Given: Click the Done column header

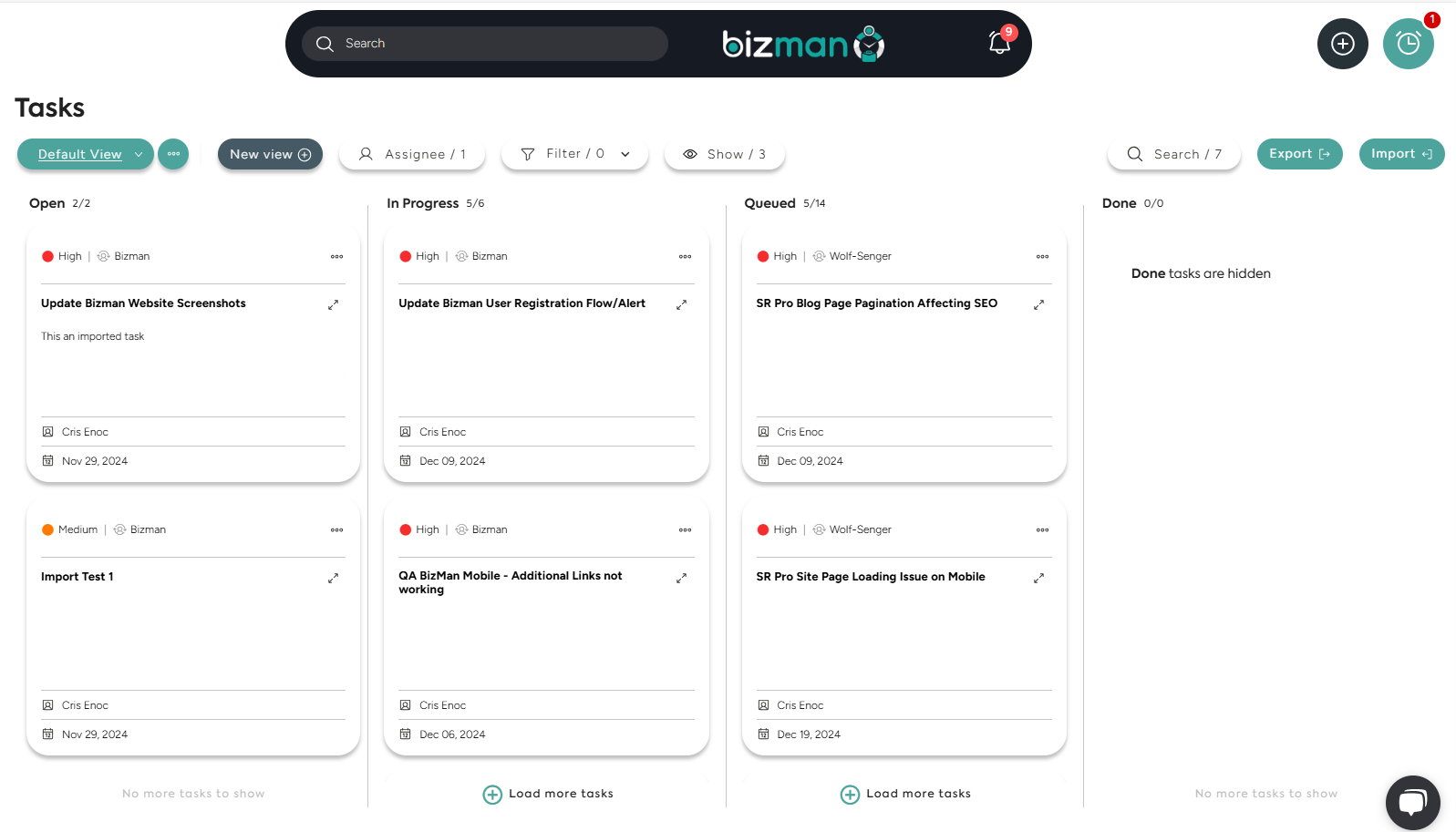Looking at the screenshot, I should pos(1119,203).
